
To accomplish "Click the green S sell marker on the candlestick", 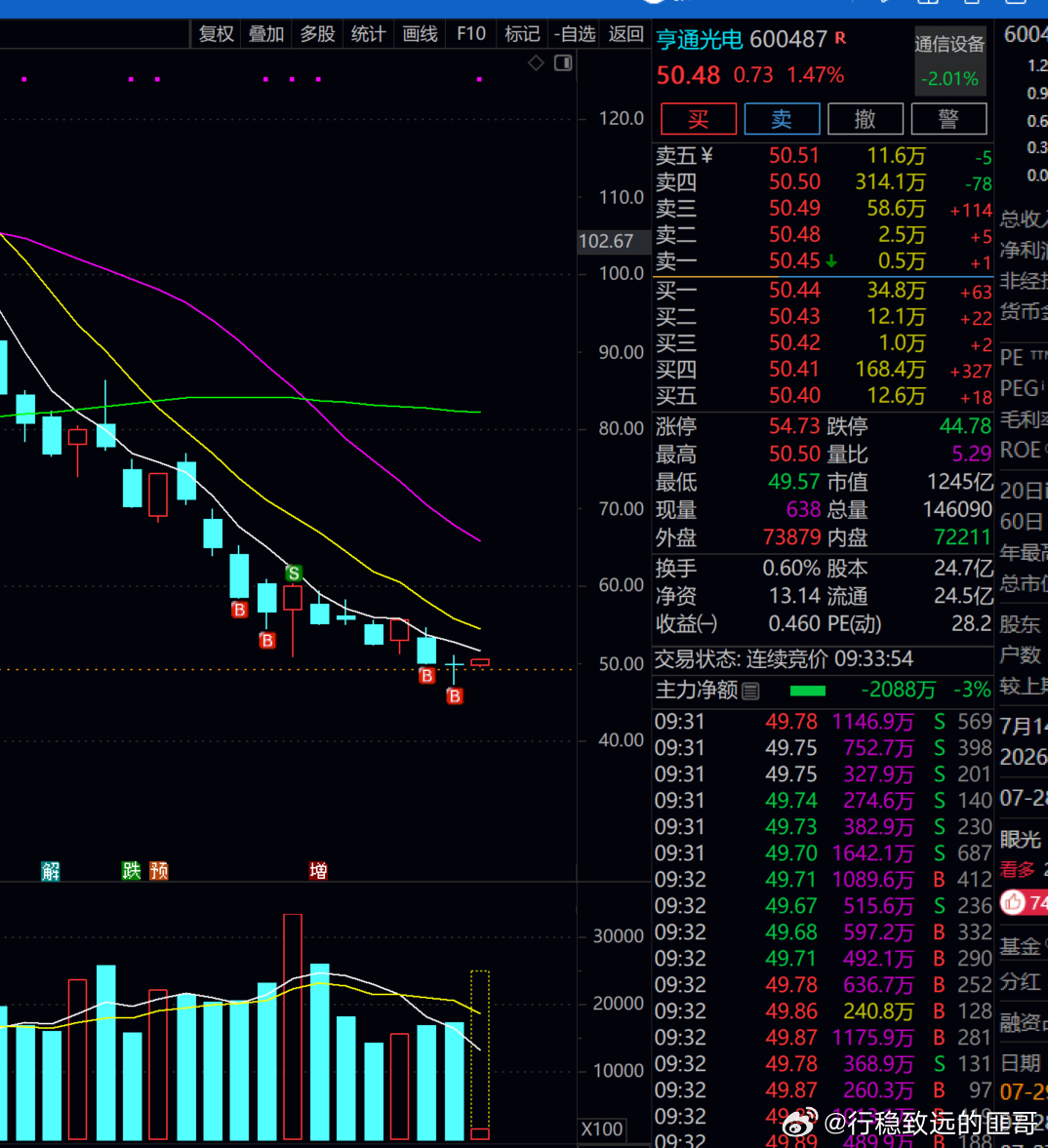I will [x=294, y=573].
